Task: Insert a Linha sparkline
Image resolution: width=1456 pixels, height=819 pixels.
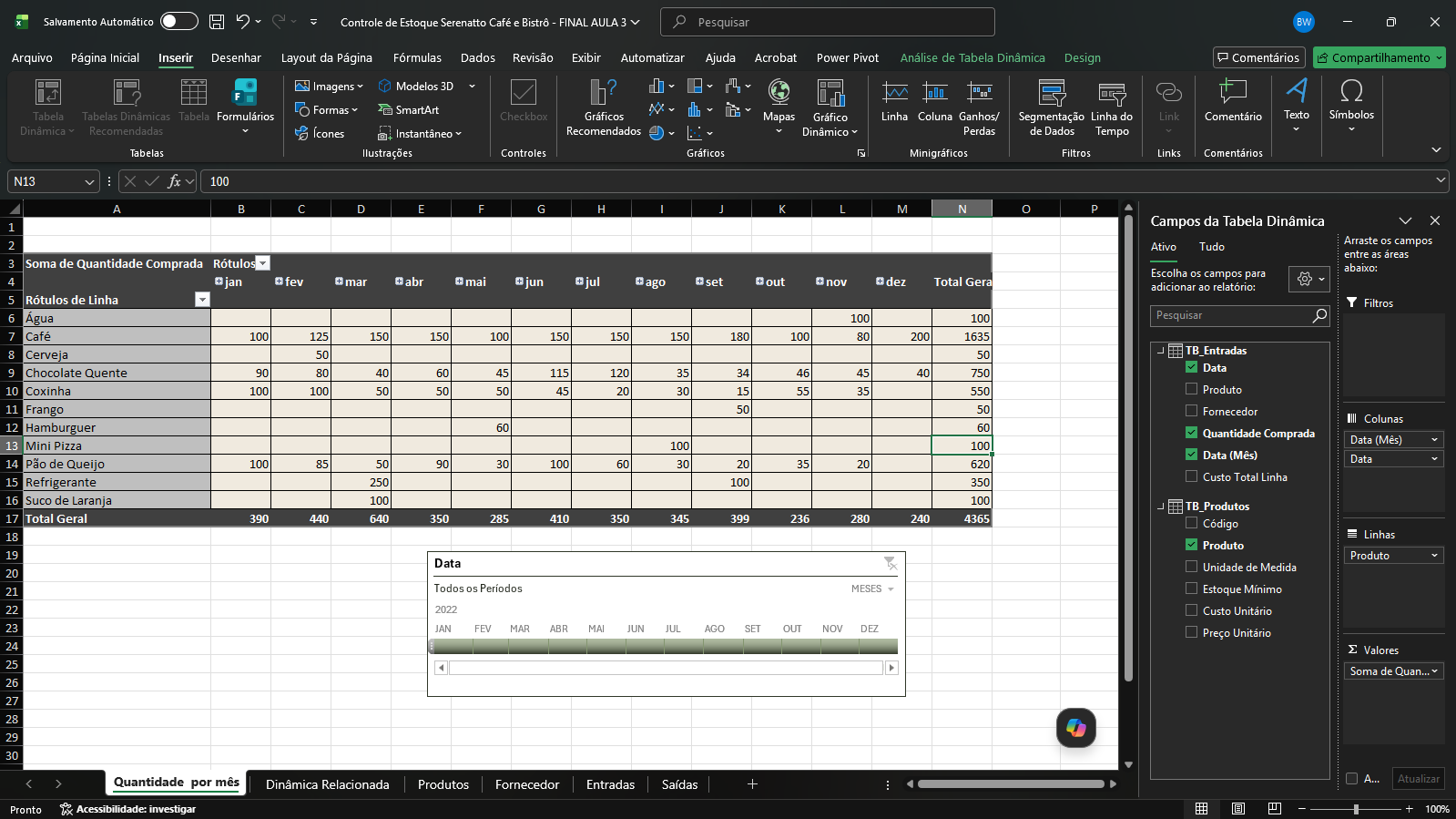Action: [x=894, y=100]
